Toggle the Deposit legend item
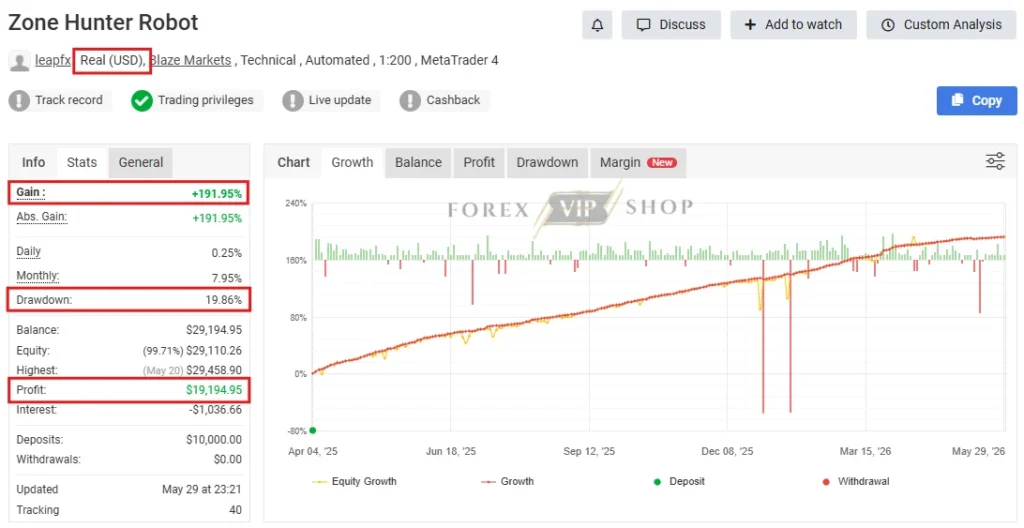Image resolution: width=1024 pixels, height=528 pixels. coord(679,482)
